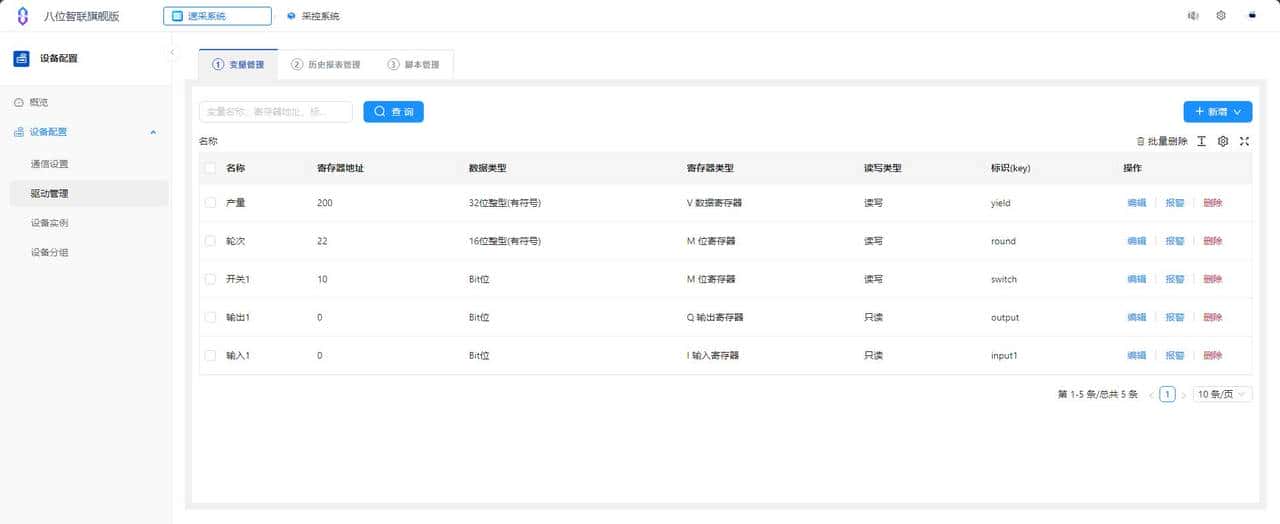Delete the 轮次 row
The width and height of the screenshot is (1280, 524).
[x=1213, y=241]
